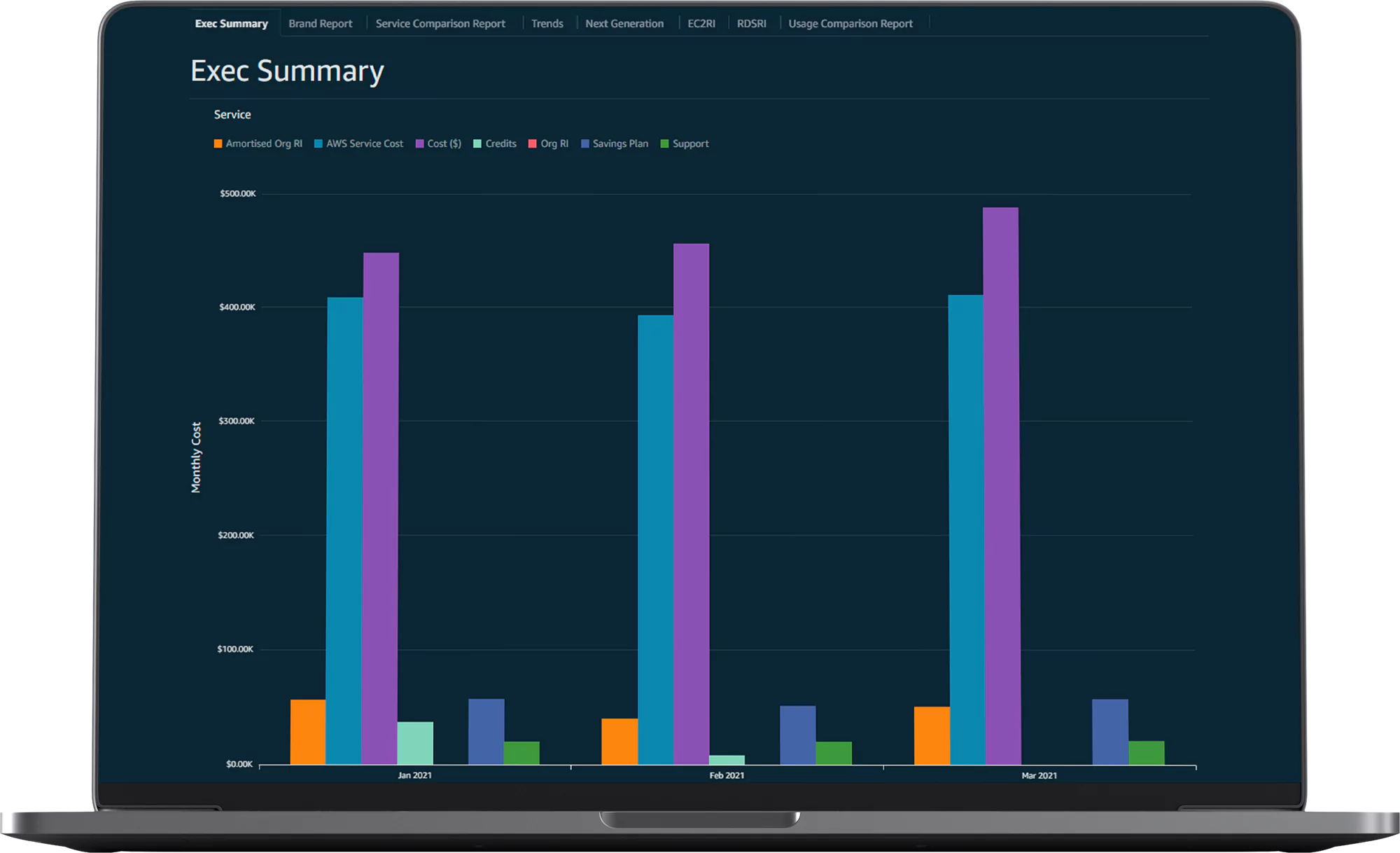Click the Jan 2021 light green Credits bar
Viewport: 1400px width, 853px height.
click(415, 743)
